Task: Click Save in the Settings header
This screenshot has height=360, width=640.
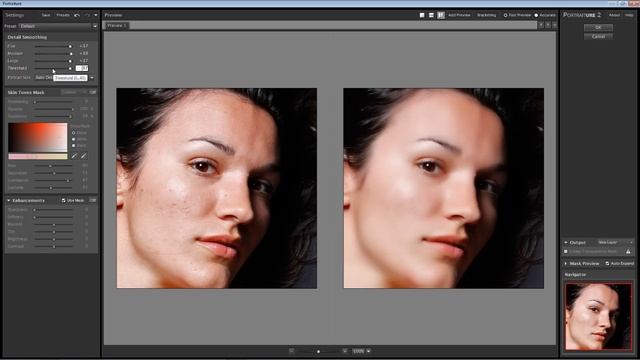Action: pos(46,15)
